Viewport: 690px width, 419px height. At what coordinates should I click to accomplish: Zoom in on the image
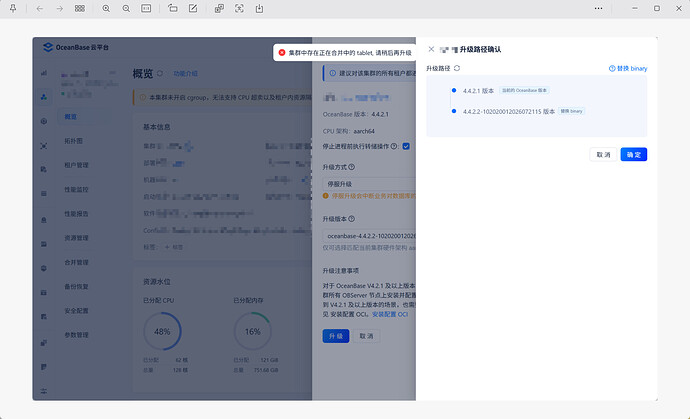pyautogui.click(x=106, y=8)
